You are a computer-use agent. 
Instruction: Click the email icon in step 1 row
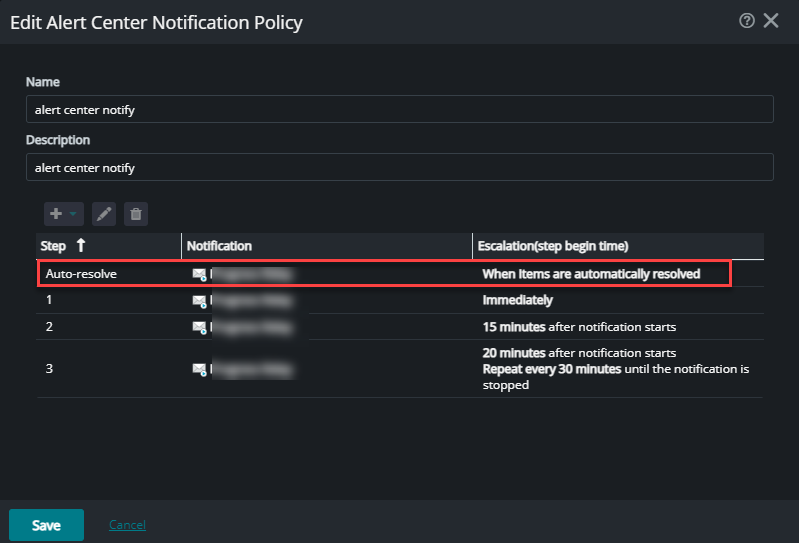point(199,300)
